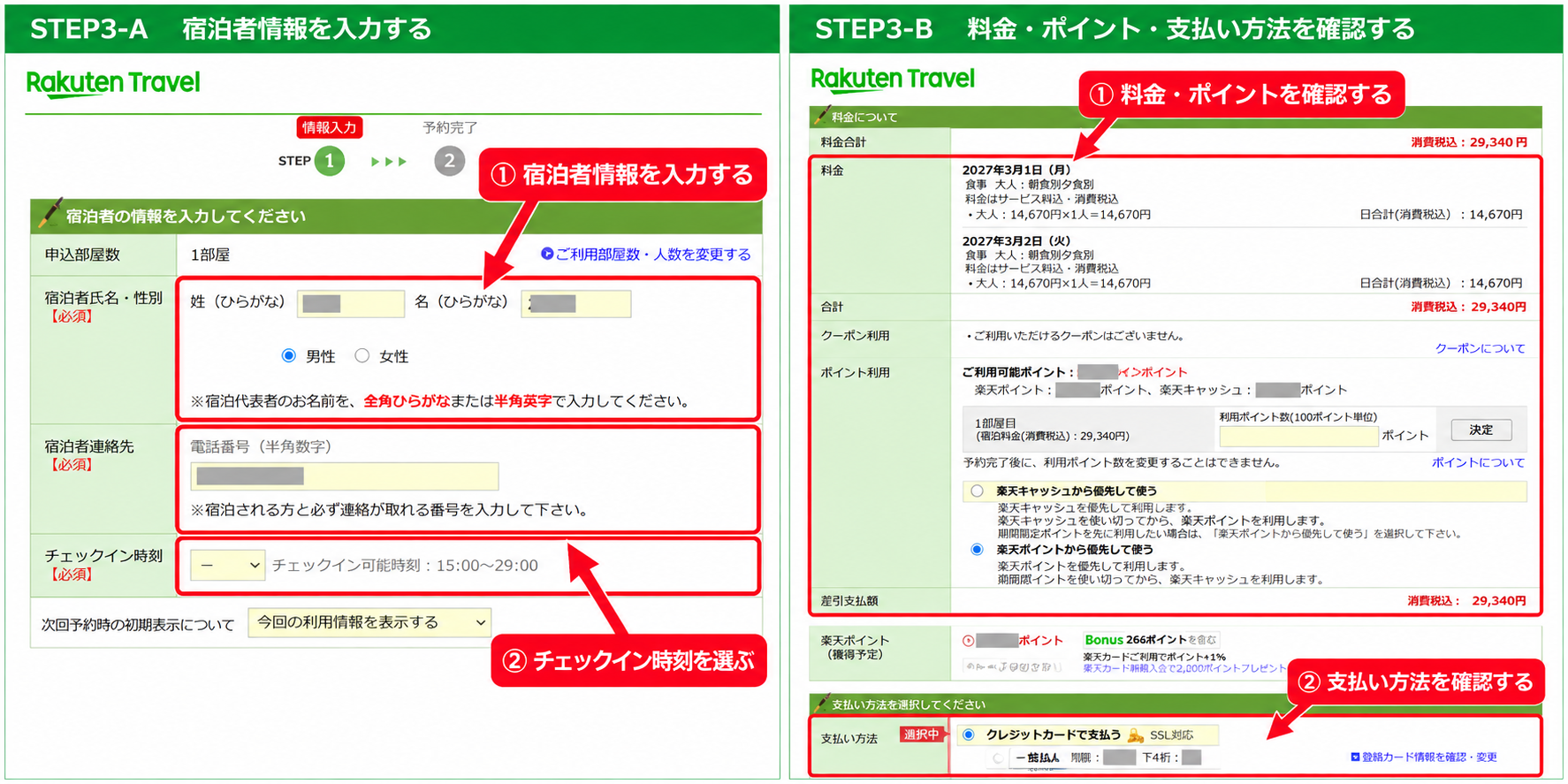This screenshot has width=1568, height=784.
Task: Click pencil icon beside 料金について header
Action: (822, 114)
